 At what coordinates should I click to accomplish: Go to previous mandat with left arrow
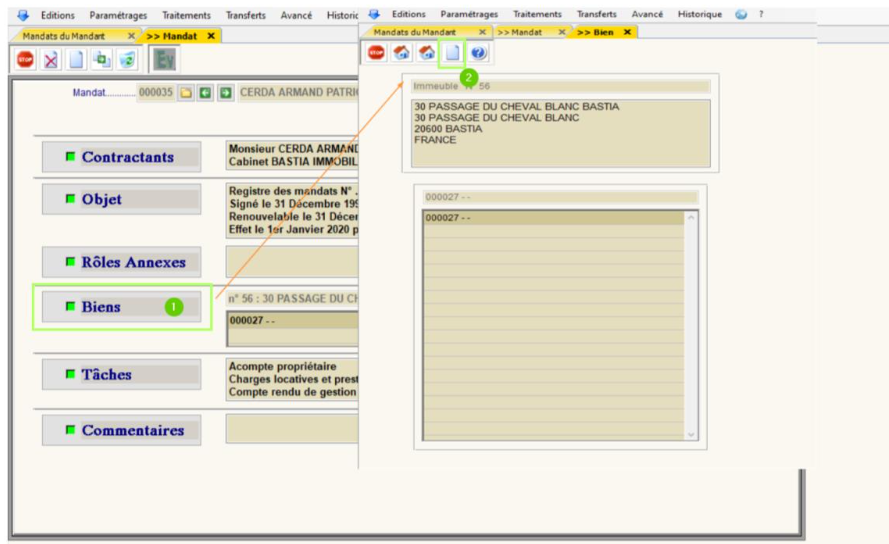click(x=205, y=92)
